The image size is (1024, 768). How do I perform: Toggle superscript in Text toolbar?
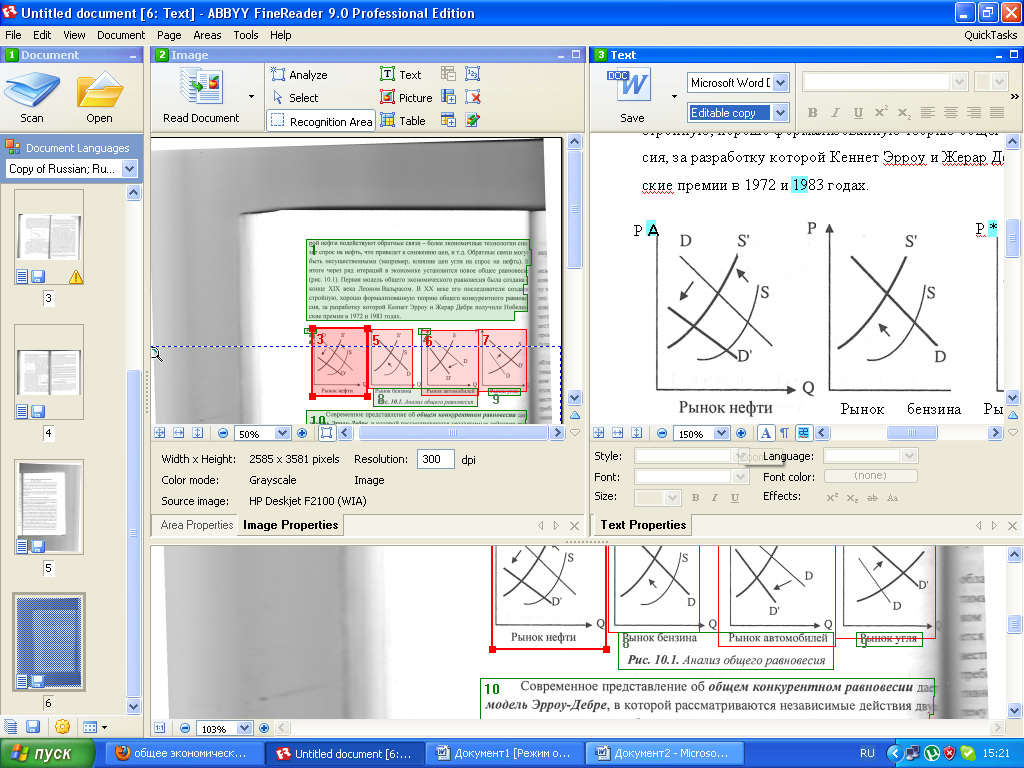click(x=881, y=112)
